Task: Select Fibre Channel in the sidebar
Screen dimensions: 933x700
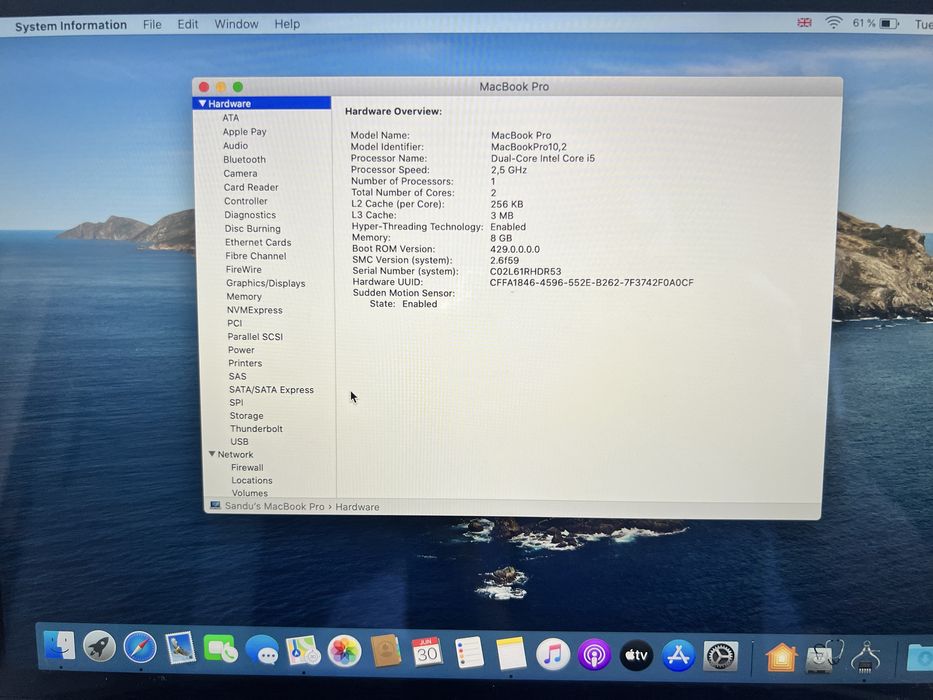Action: coord(256,256)
